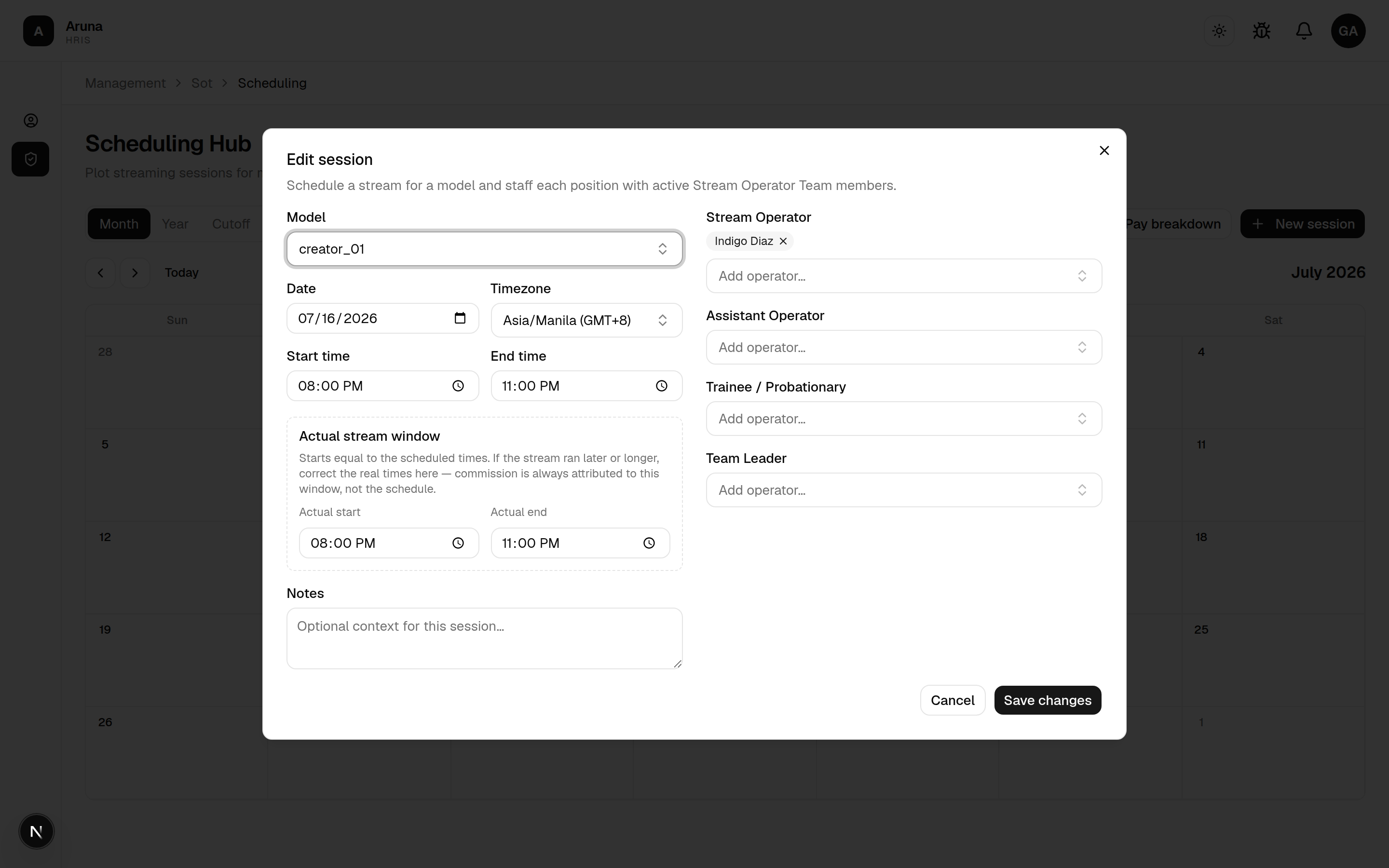Toggle the light/dark theme sun icon

pyautogui.click(x=1219, y=31)
